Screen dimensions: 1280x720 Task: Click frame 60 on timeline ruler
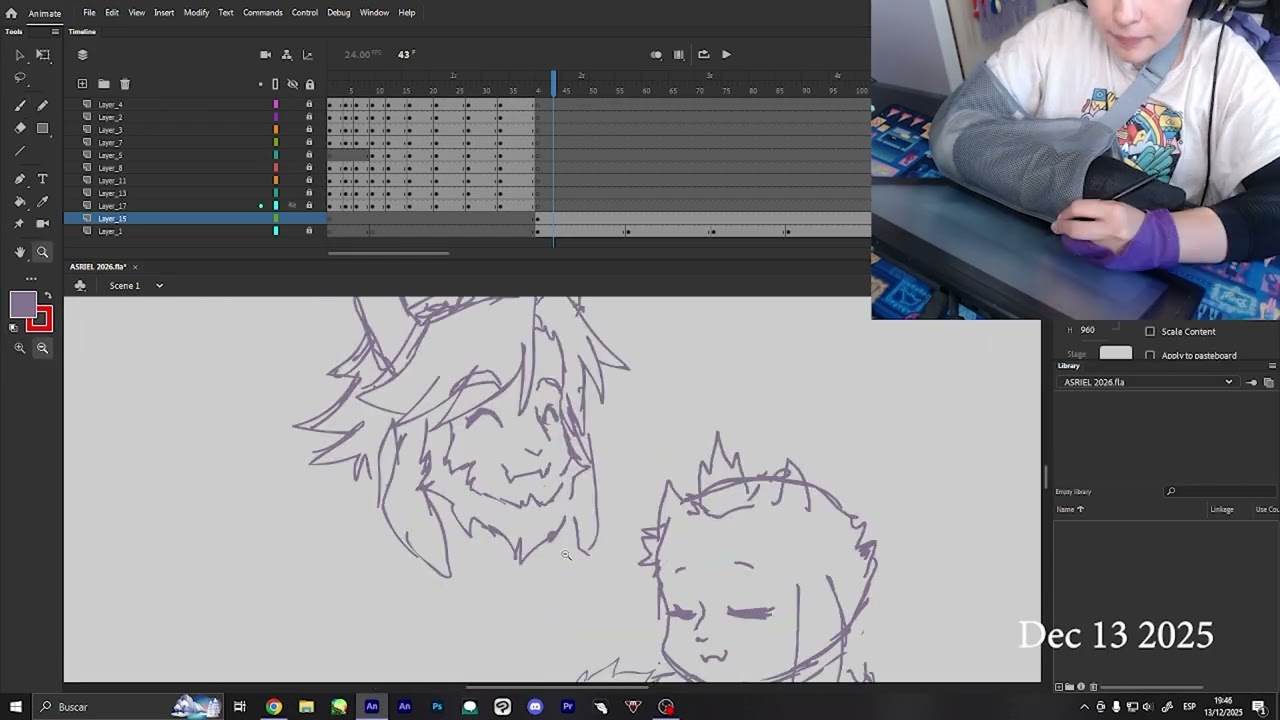(646, 91)
